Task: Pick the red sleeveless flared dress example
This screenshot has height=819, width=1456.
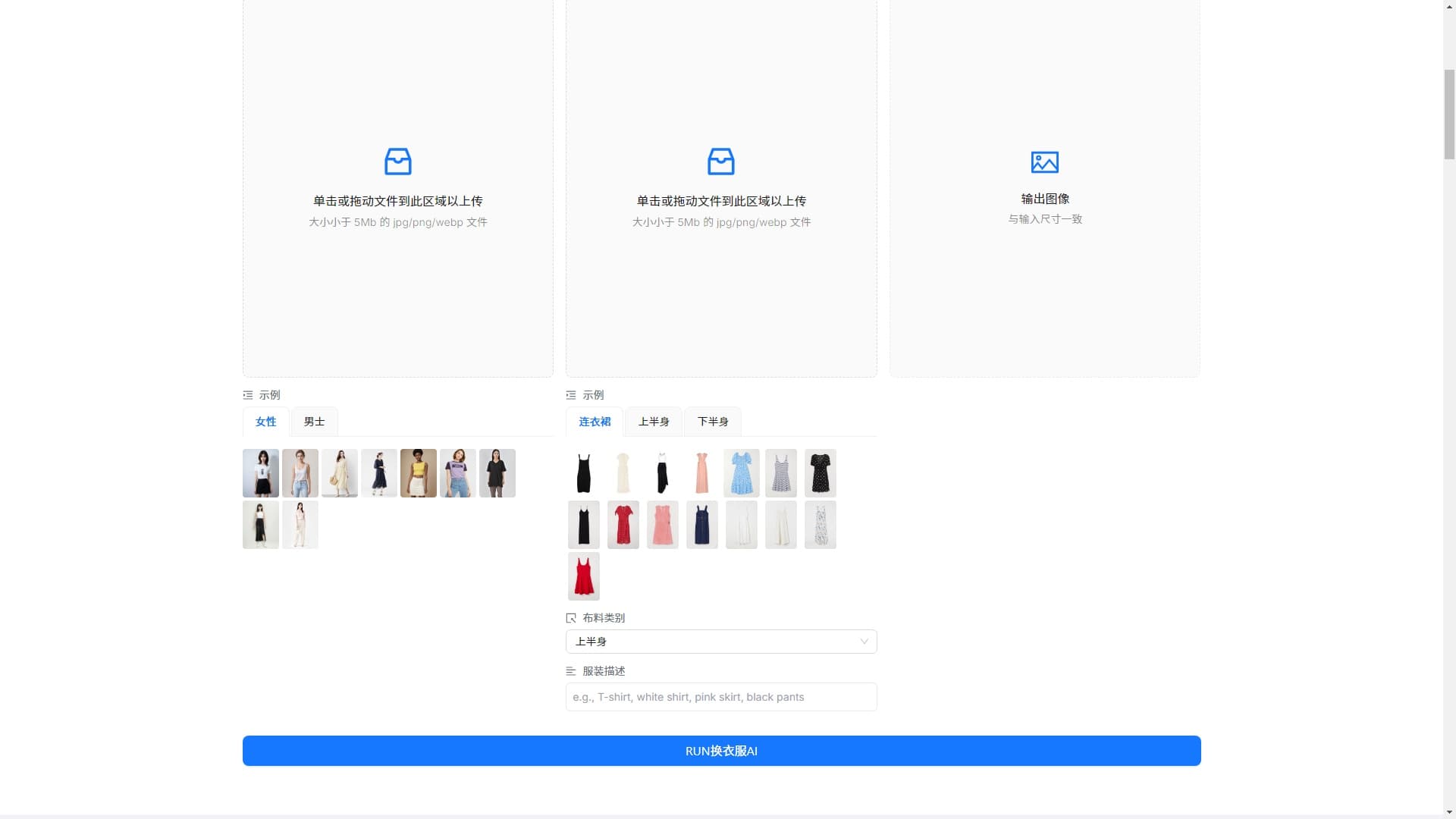Action: pos(584,576)
